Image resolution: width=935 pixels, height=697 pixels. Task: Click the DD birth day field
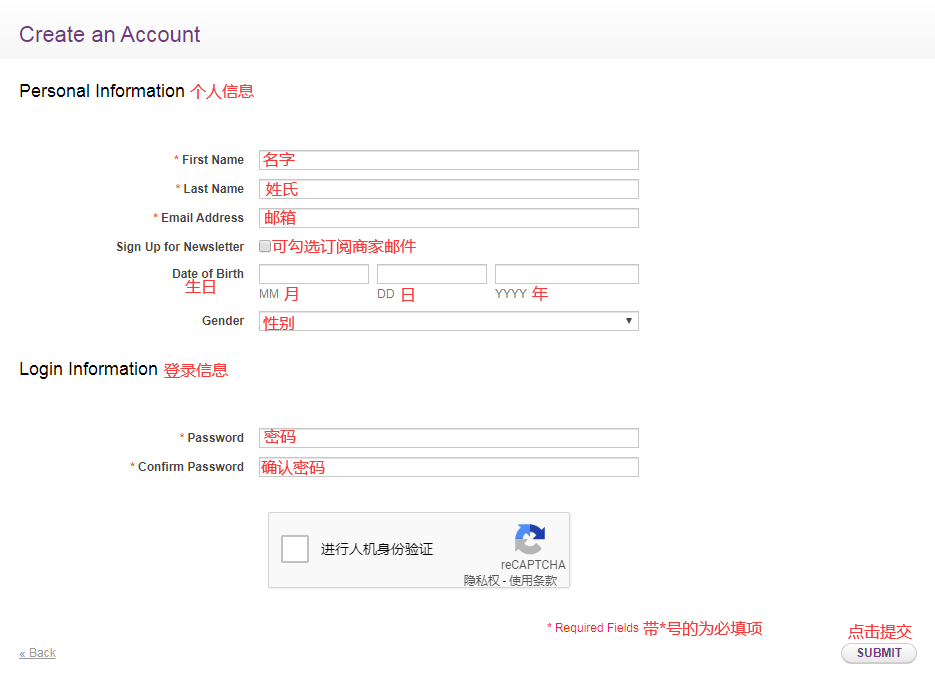click(x=432, y=274)
